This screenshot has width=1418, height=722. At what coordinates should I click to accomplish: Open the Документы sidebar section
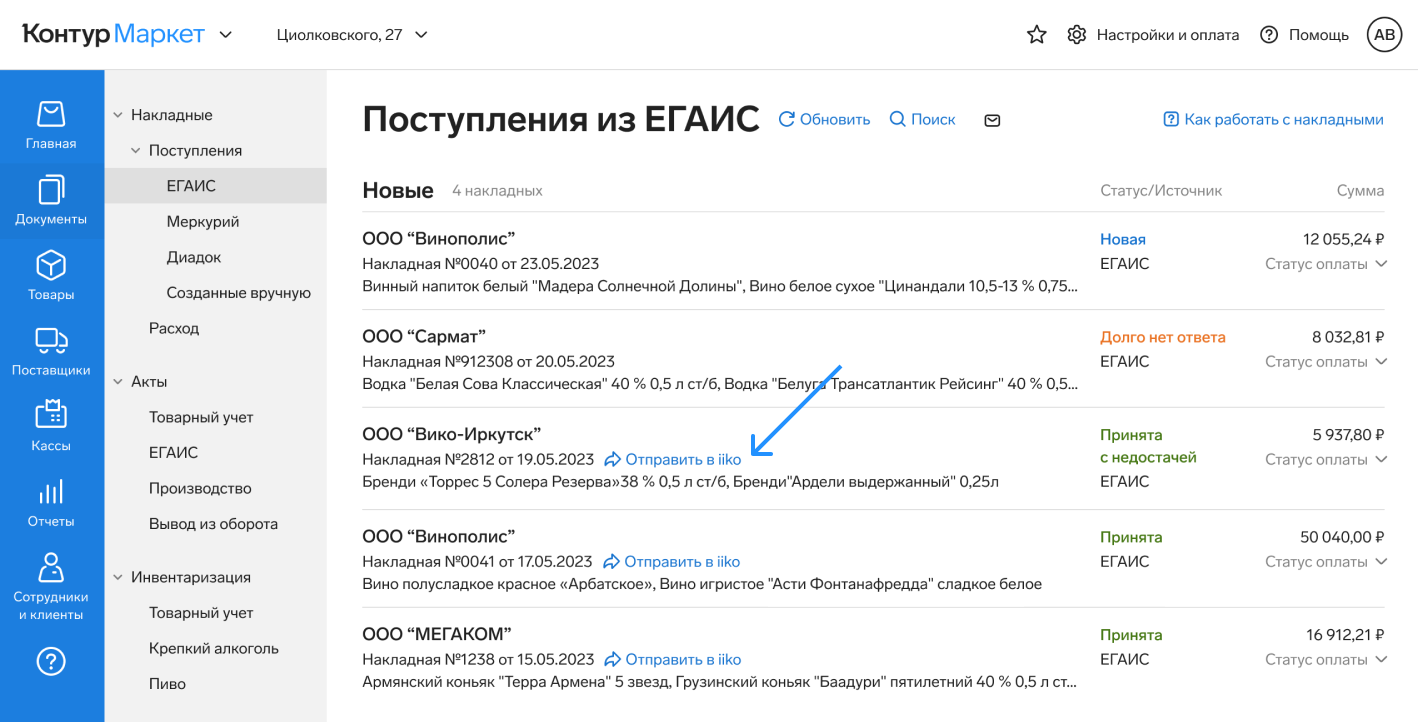(51, 201)
